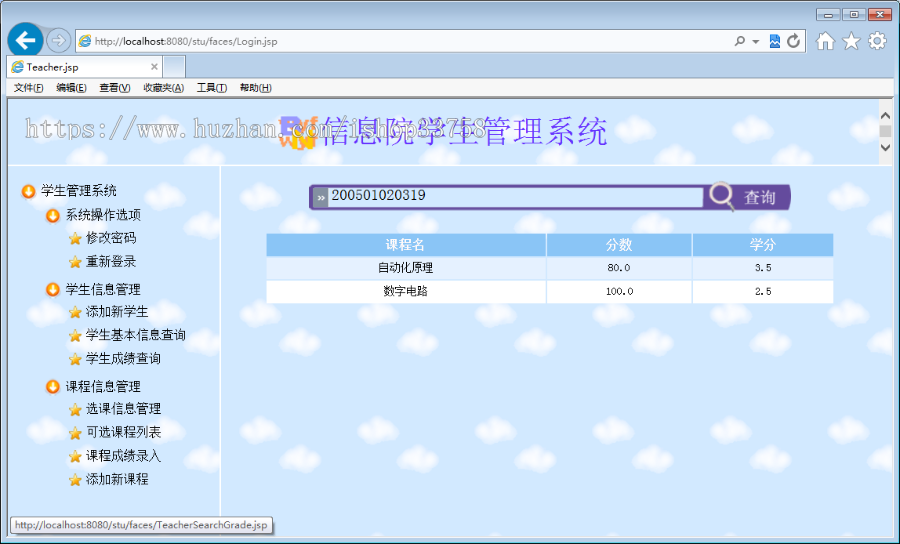Viewport: 900px width, 544px height.
Task: Select the 课程信息管理 tree label
Action: pyautogui.click(x=103, y=387)
